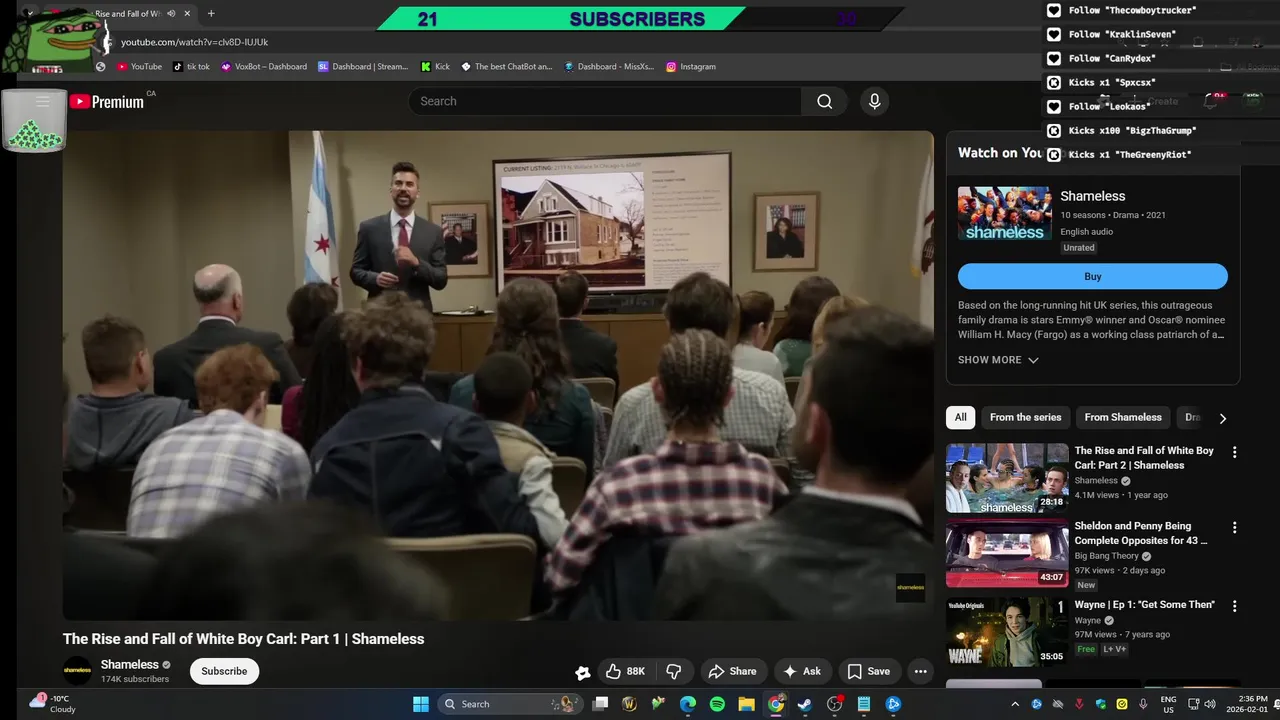This screenshot has width=1280, height=720.
Task: Open the Shameless channel name link below the video
Action: (x=129, y=664)
